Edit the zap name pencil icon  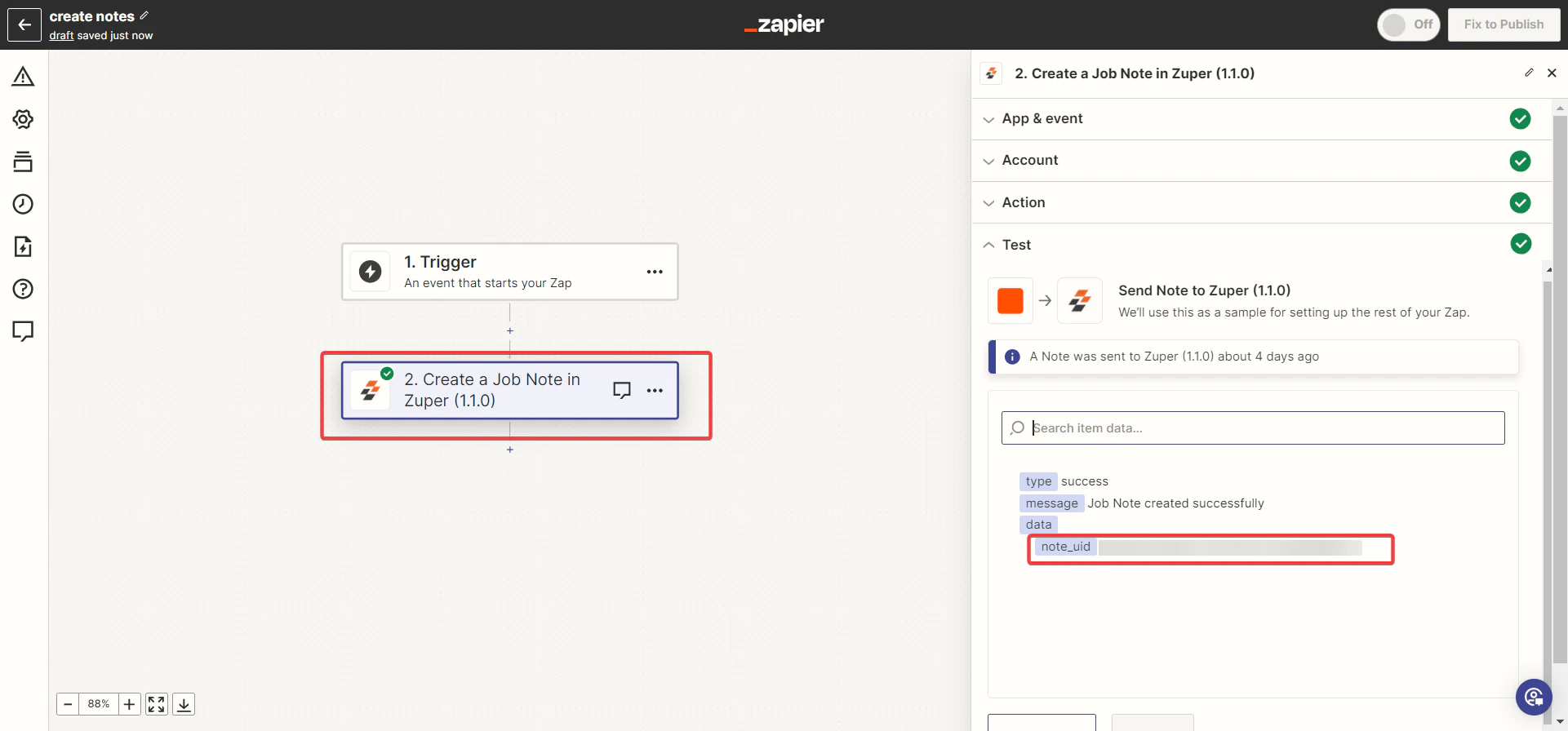144,16
